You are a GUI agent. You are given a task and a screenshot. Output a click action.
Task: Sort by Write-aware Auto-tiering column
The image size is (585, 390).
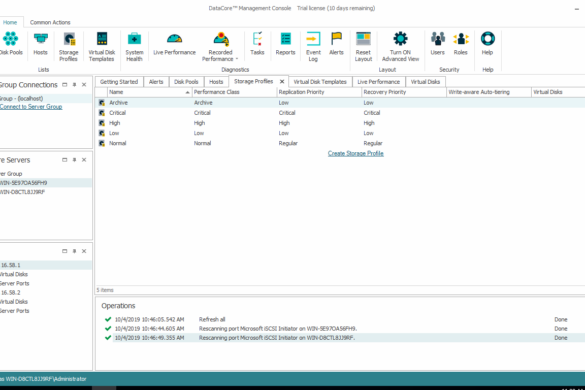[x=489, y=92]
